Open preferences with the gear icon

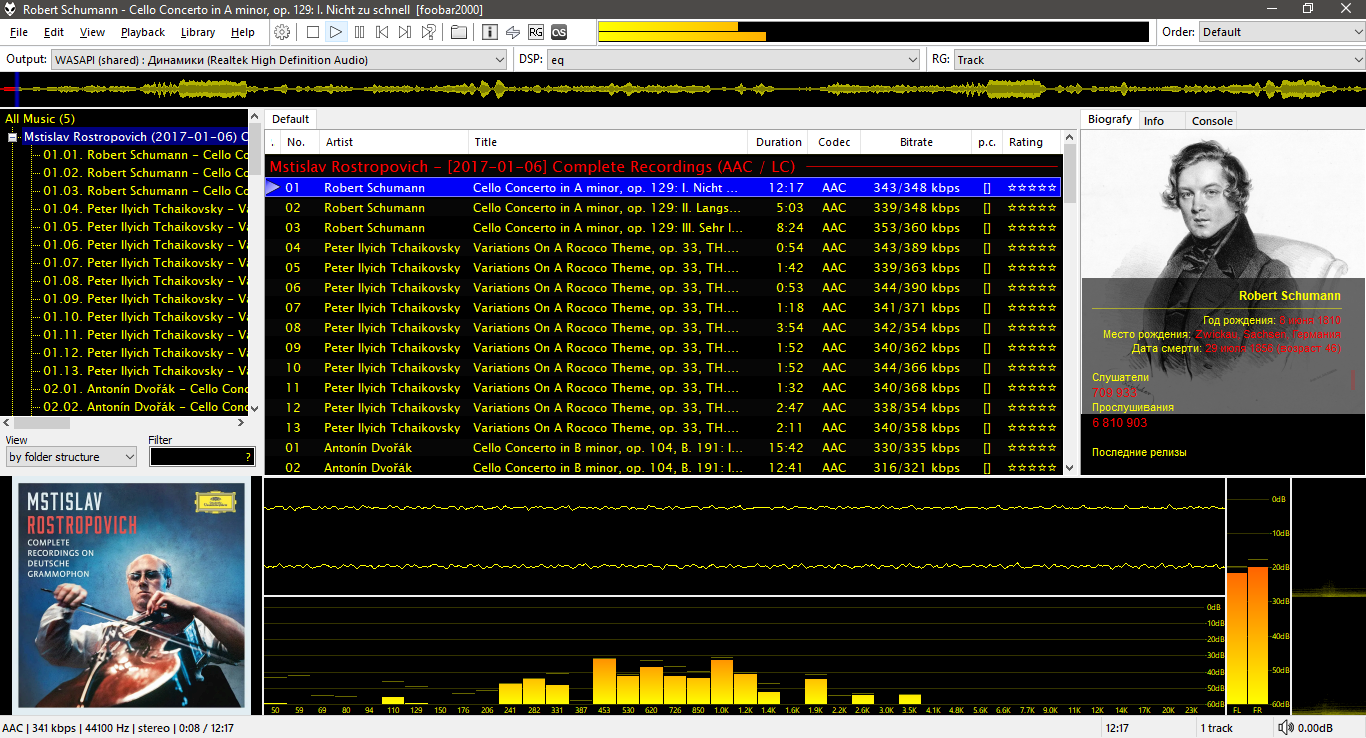pos(282,32)
